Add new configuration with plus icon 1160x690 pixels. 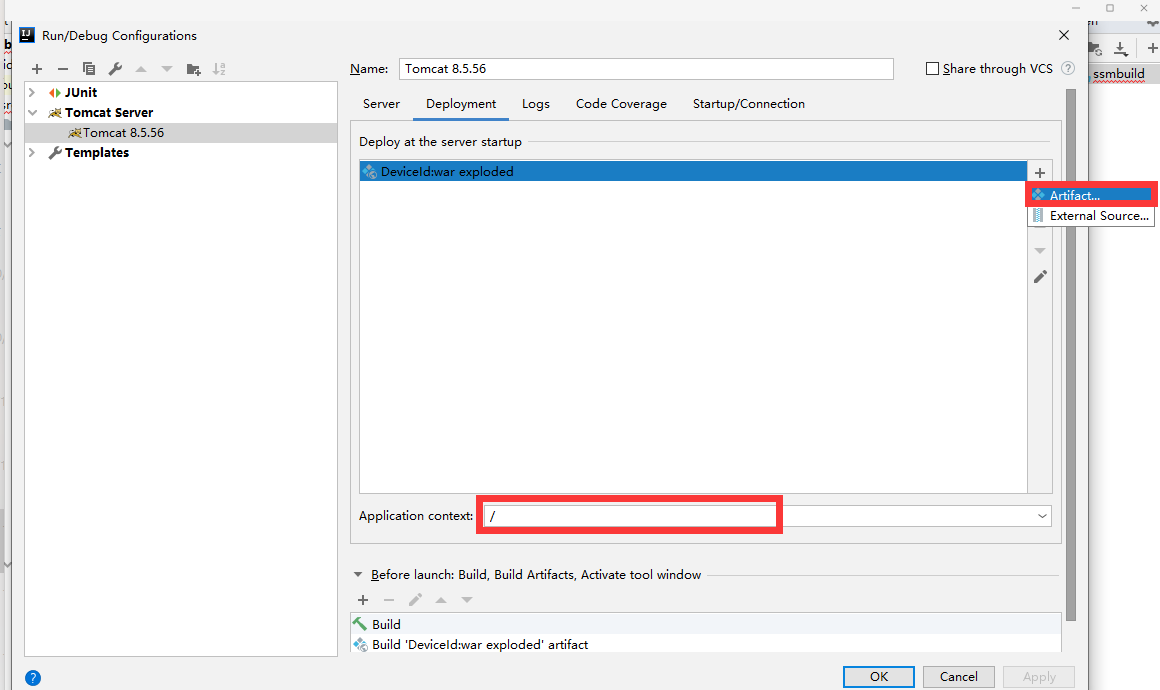[37, 69]
